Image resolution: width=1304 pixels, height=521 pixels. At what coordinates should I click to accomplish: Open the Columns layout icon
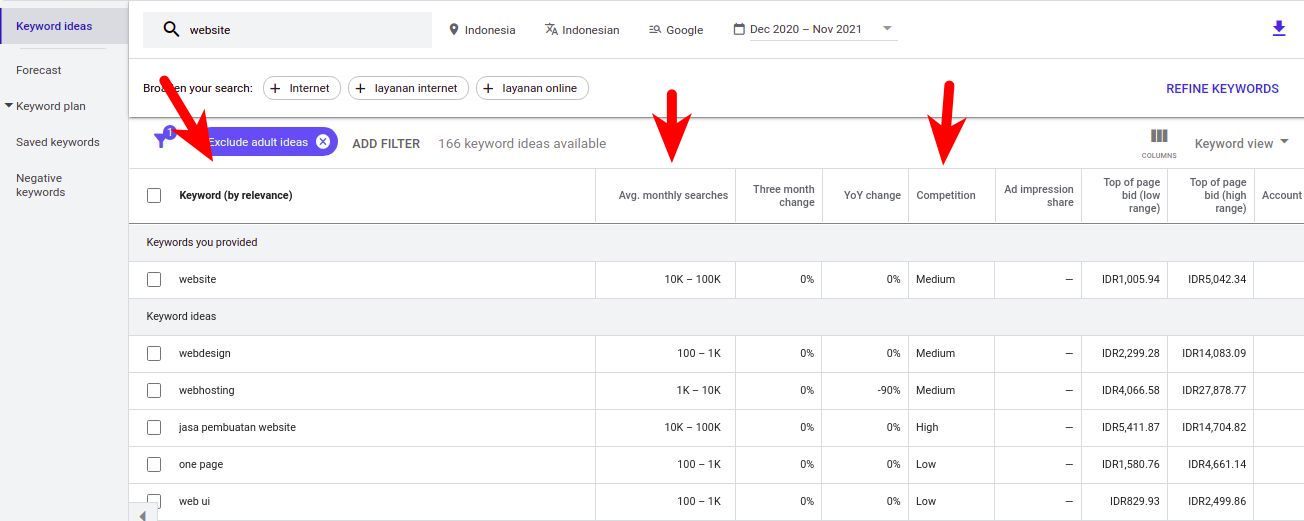1159,137
